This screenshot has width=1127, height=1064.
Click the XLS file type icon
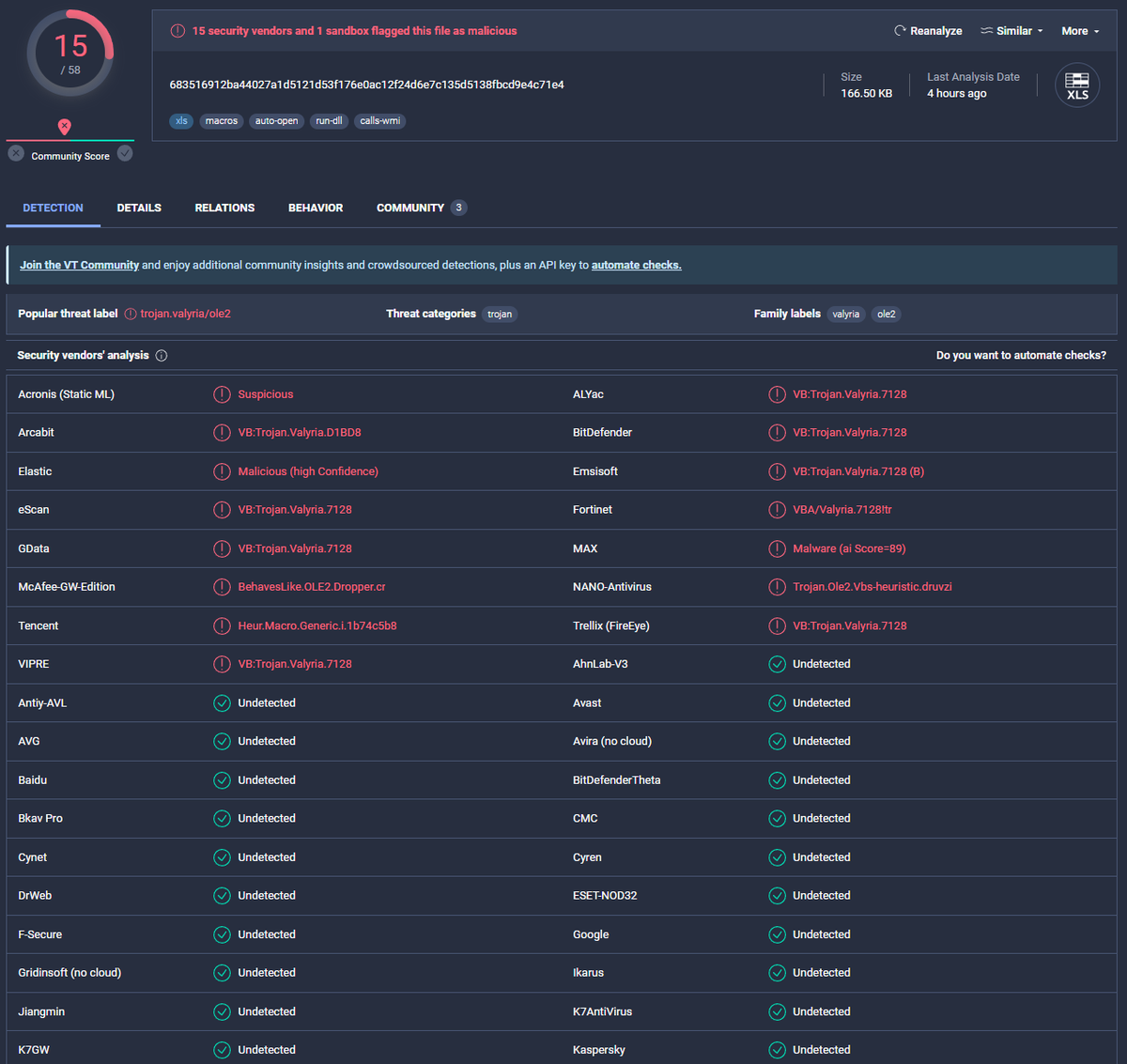[x=1077, y=85]
